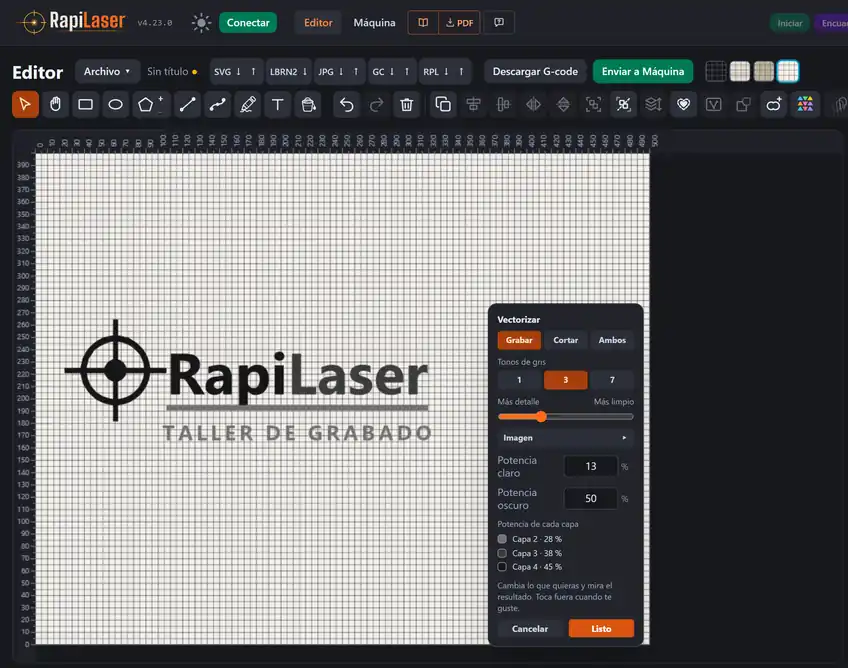The image size is (848, 668).
Task: Click the SVG up arrow
Action: click(253, 72)
